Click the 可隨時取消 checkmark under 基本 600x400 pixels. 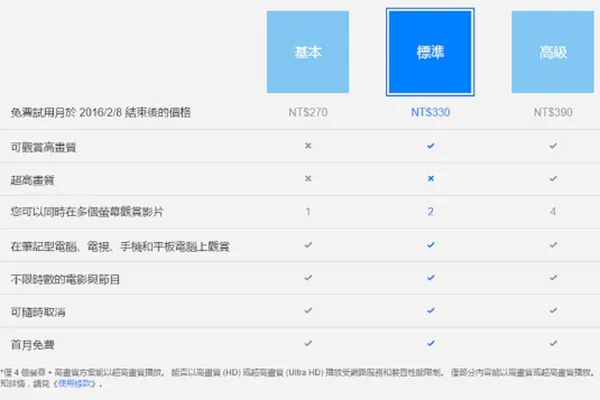point(308,310)
